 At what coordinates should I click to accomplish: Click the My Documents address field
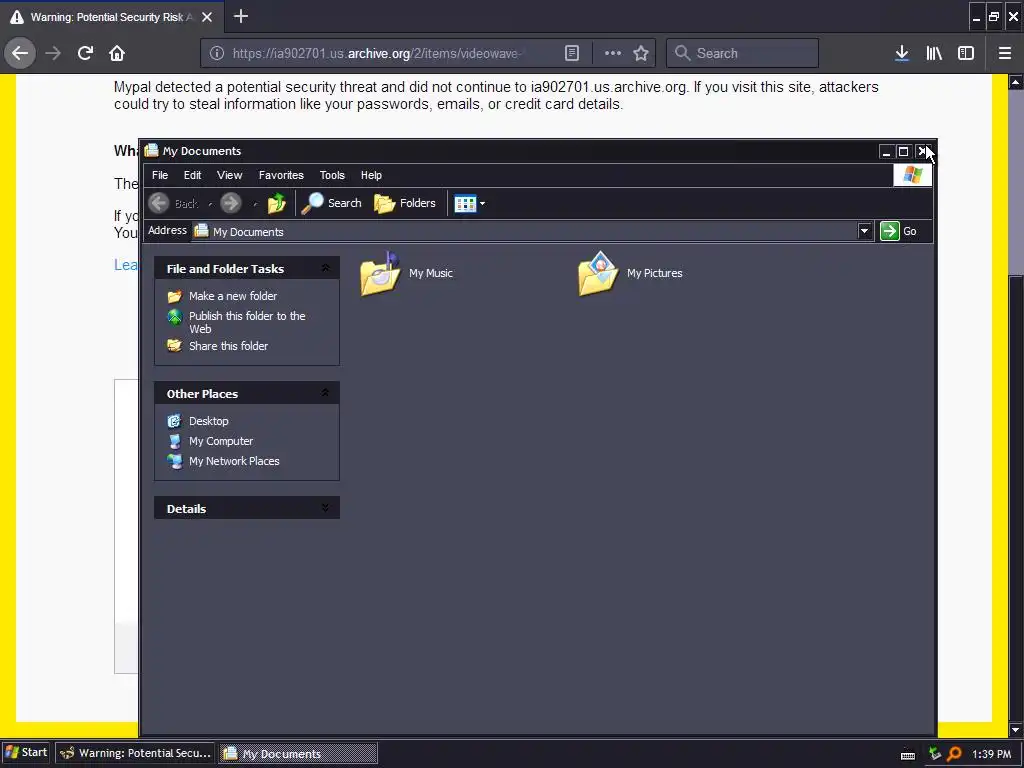[524, 231]
